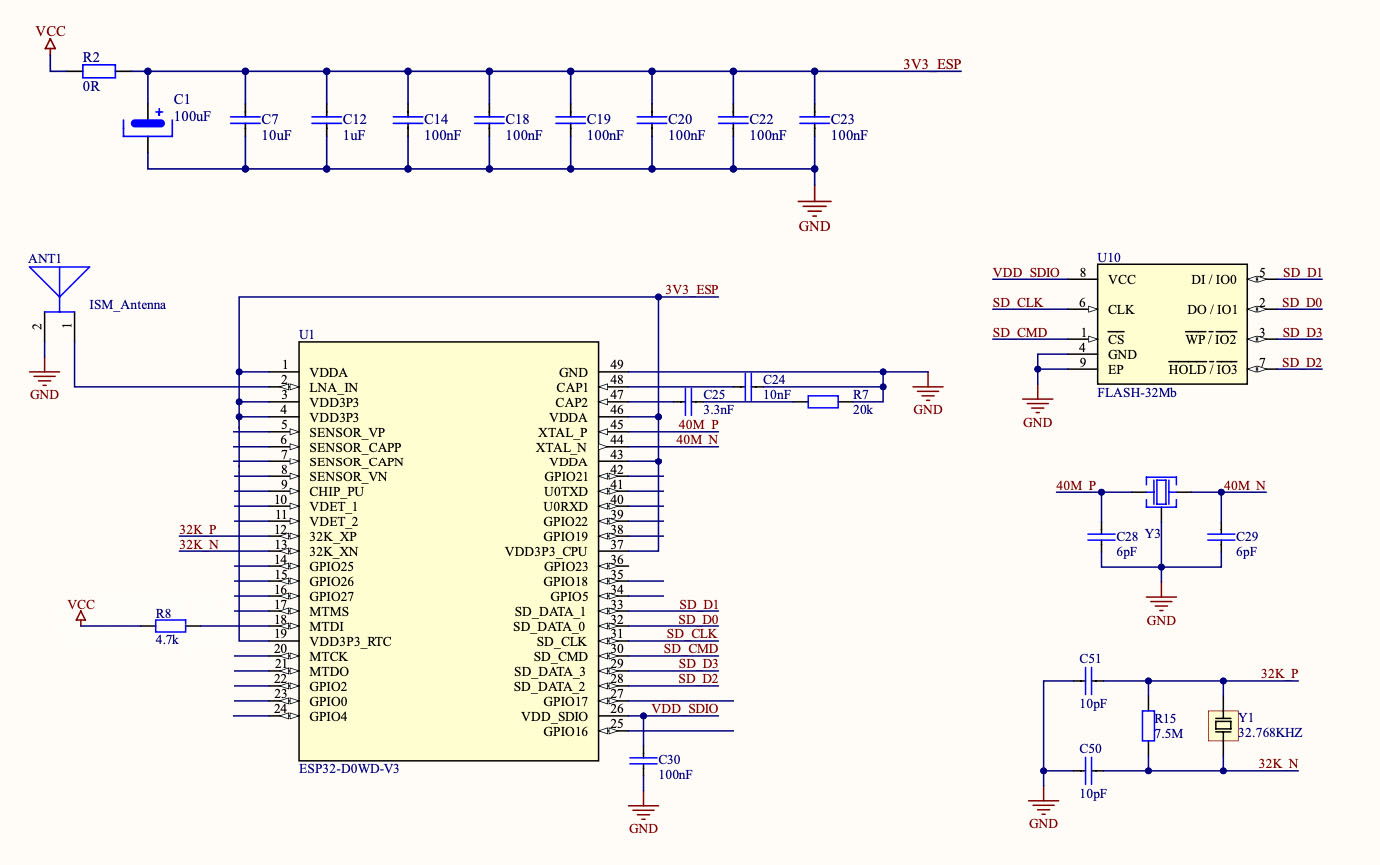The image size is (1380, 865).
Task: Click the U0TXD pin label
Action: tap(565, 491)
